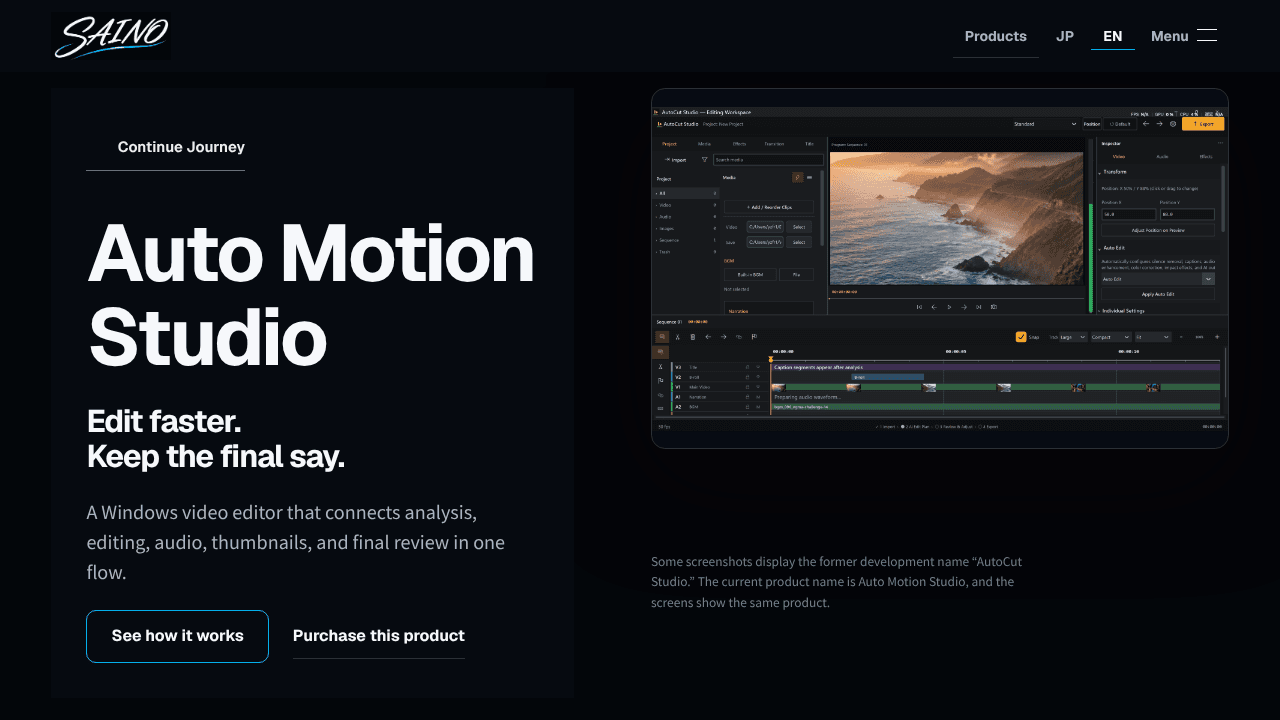Image resolution: width=1280 pixels, height=720 pixels.
Task: Zoom out timeline with minus icon
Action: 1181,337
